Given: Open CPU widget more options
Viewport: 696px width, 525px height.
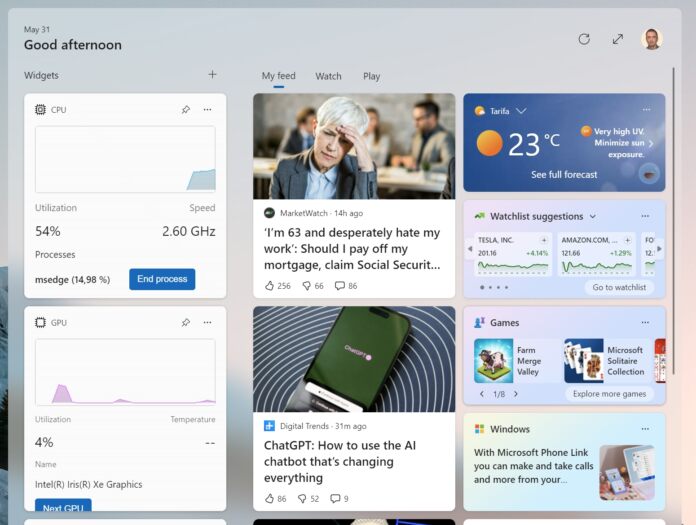Looking at the screenshot, I should (207, 110).
